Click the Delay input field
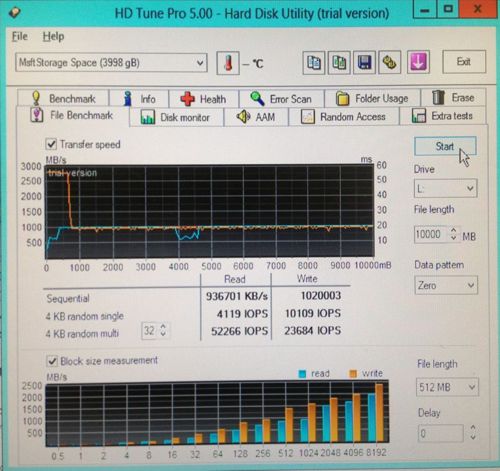The width and height of the screenshot is (500, 471). [440, 433]
